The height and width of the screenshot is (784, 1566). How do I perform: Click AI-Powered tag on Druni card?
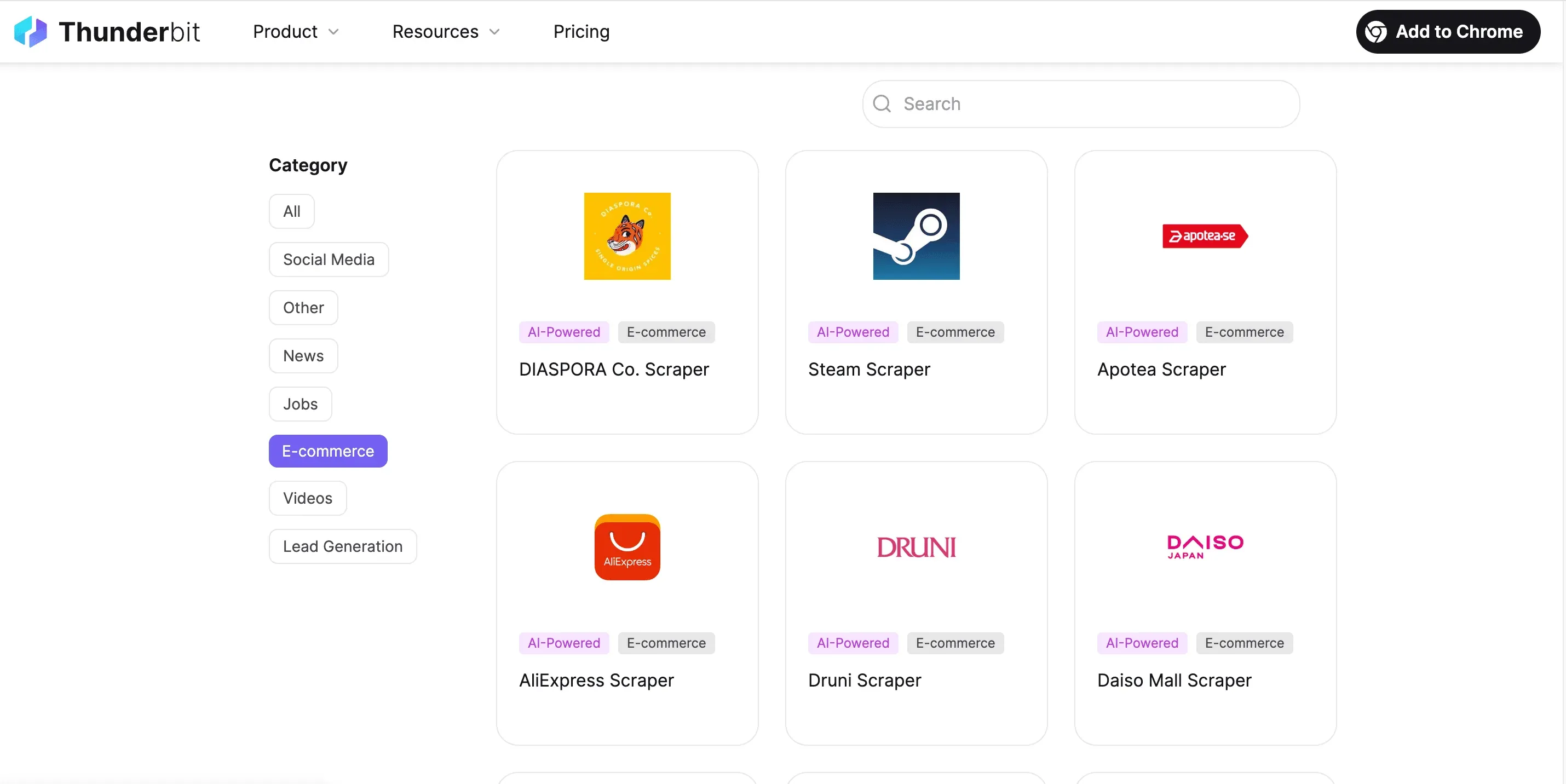853,643
